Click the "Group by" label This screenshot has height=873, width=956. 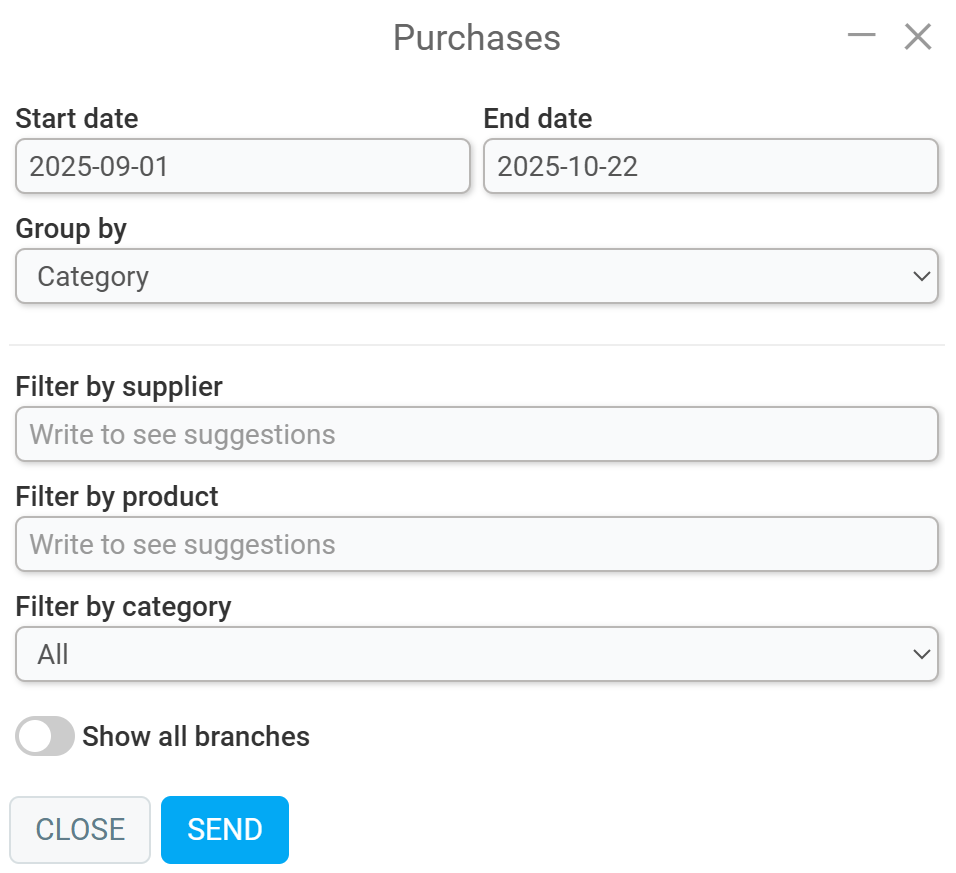click(x=71, y=228)
